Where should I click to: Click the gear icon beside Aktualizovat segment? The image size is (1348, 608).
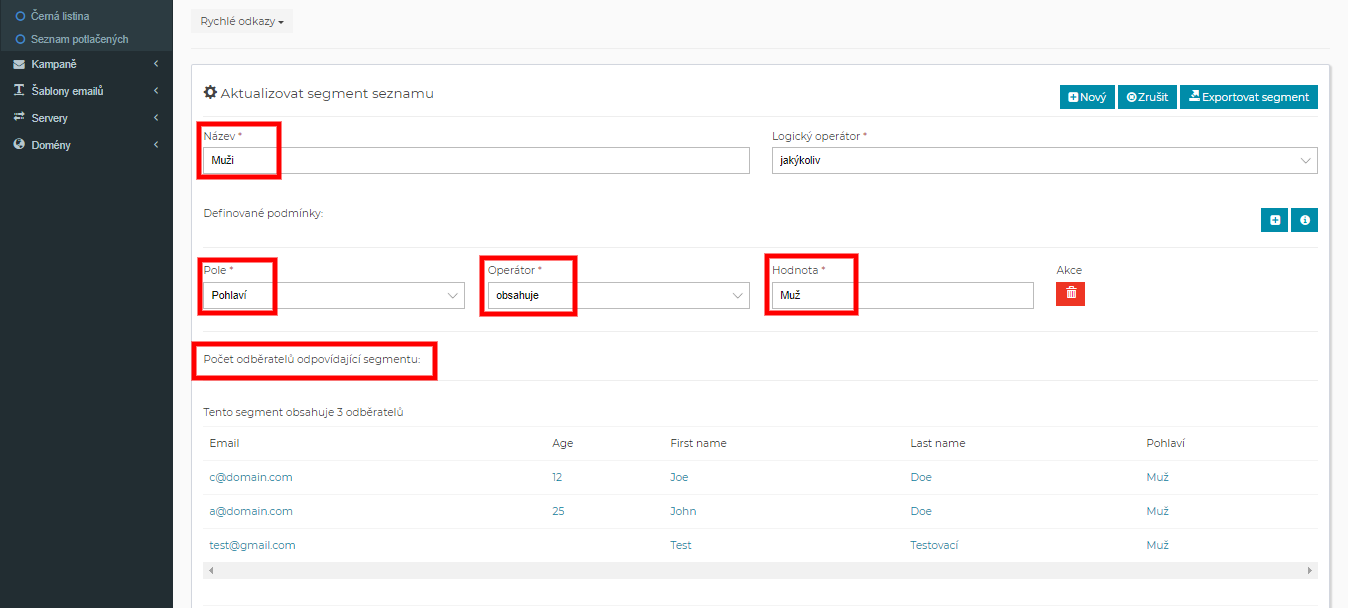[210, 93]
